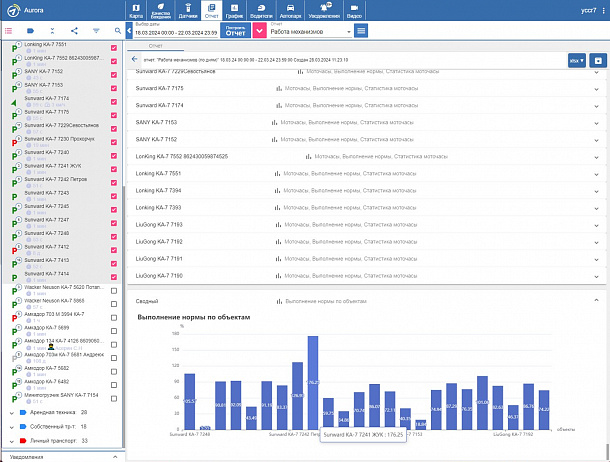Click the share icon in sidebar
This screenshot has height=462, width=610.
point(74,31)
